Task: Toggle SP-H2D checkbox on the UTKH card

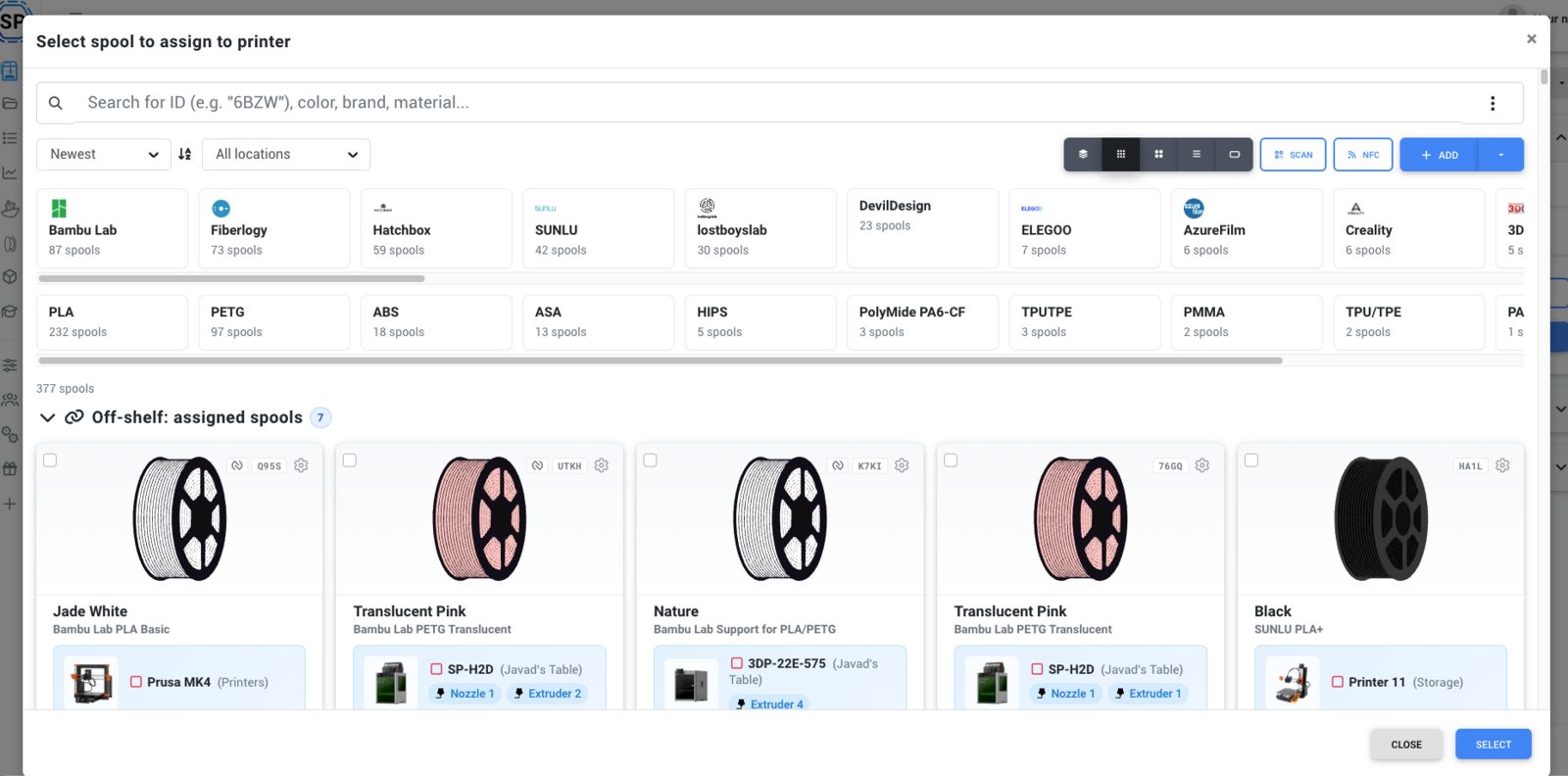Action: tap(437, 669)
